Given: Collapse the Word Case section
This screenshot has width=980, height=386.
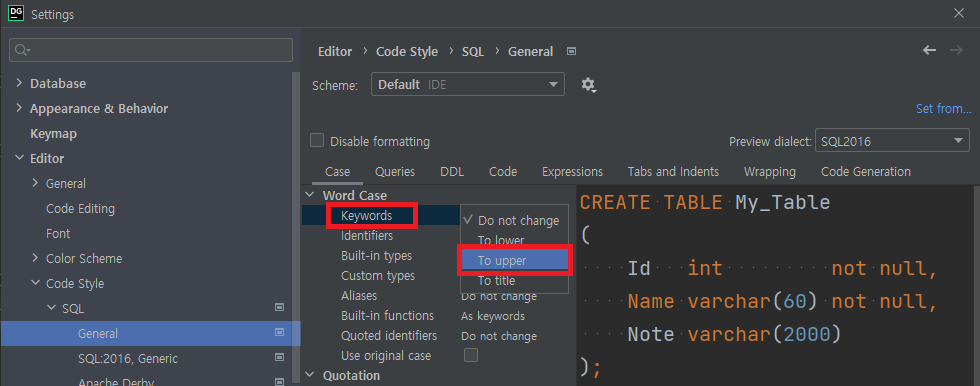Looking at the screenshot, I should [310, 195].
